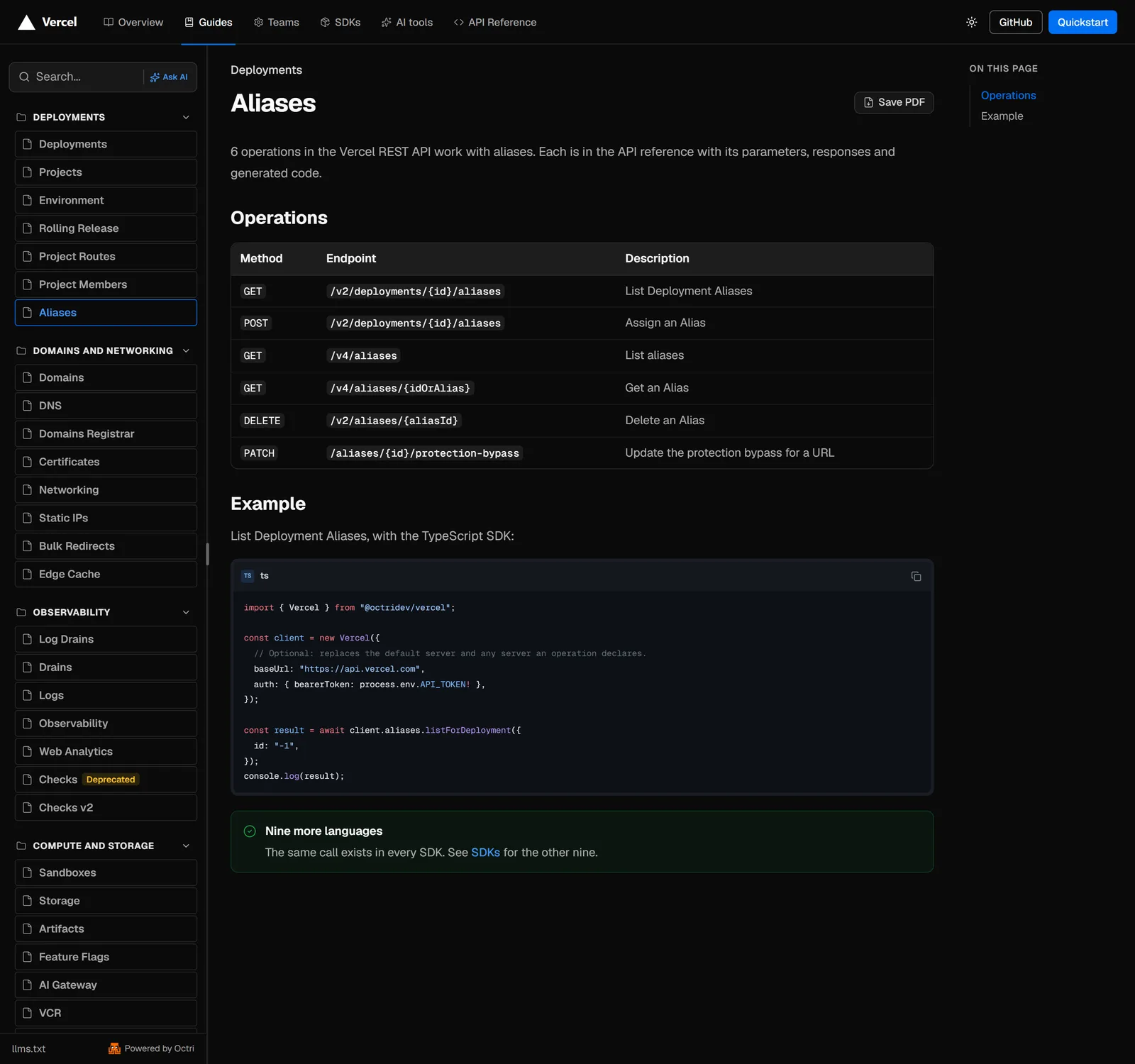Open the Aliases sidebar page
Viewport: 1135px width, 1064px height.
(x=106, y=313)
